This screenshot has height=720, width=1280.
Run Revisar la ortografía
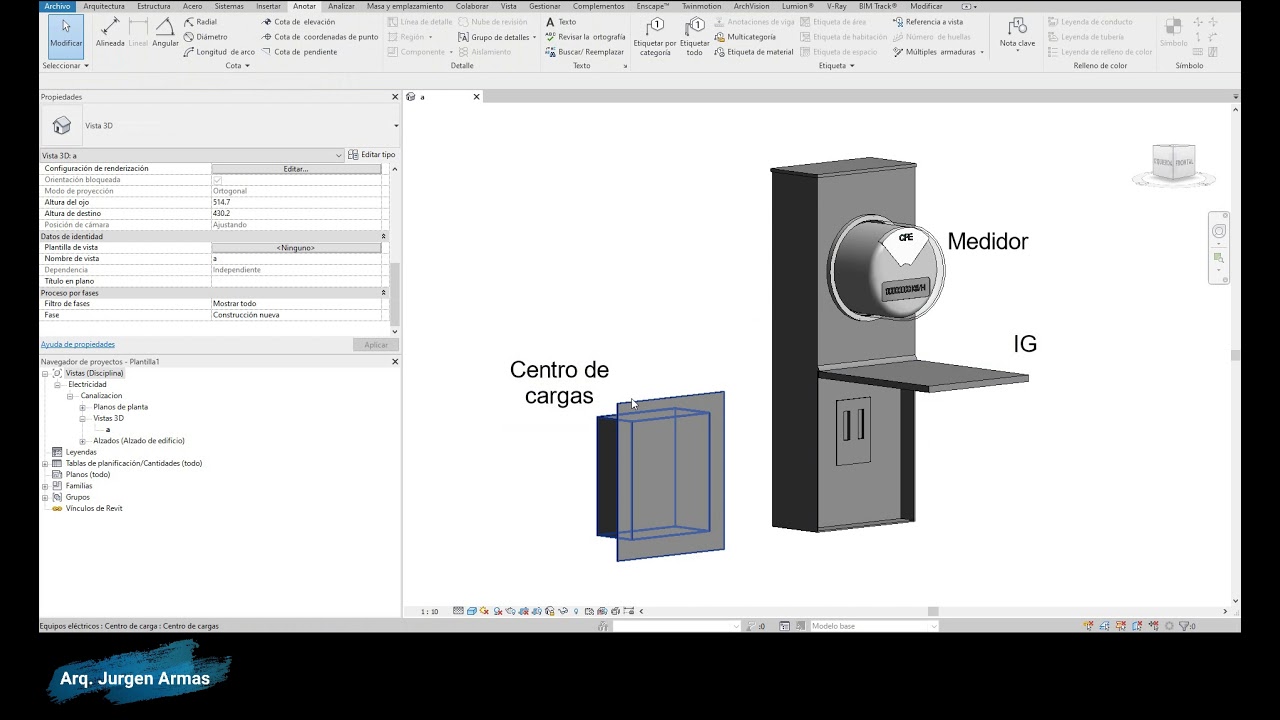(585, 37)
